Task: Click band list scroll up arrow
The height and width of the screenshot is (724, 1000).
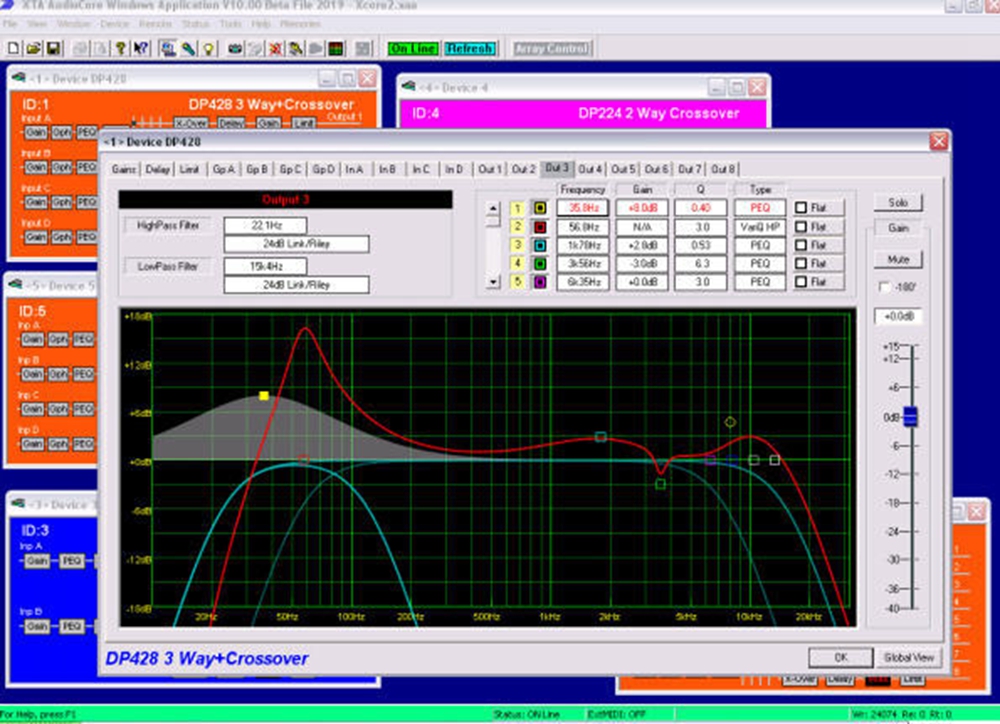Action: pos(492,209)
